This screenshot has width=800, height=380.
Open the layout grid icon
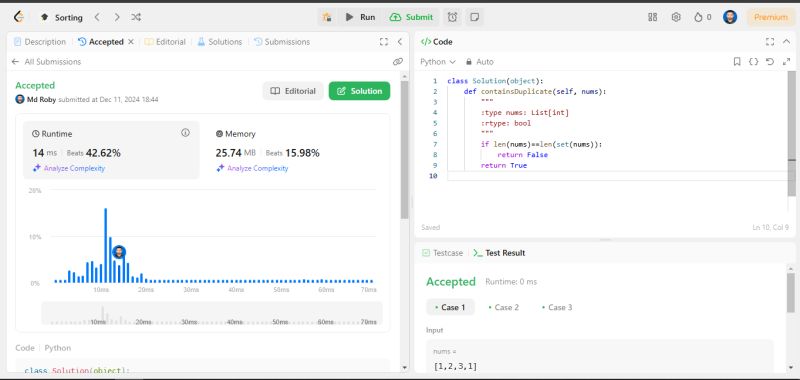653,17
